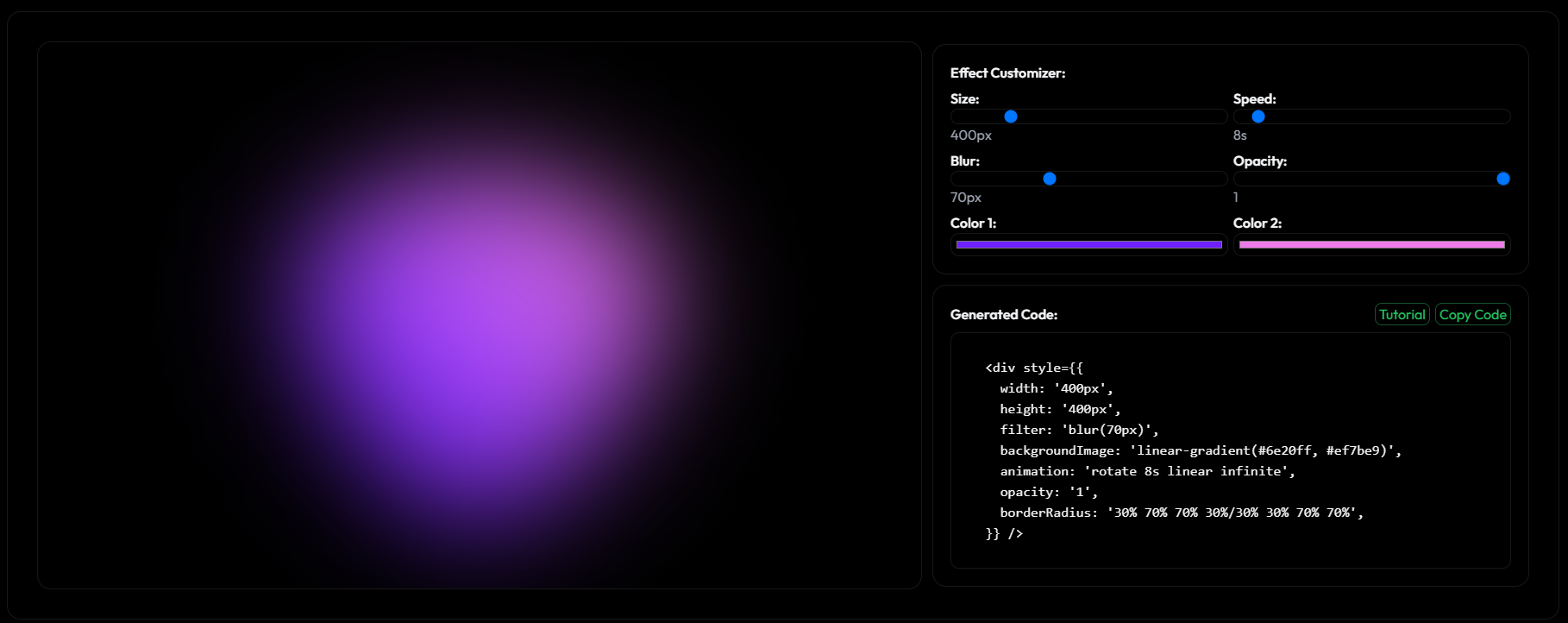Open the Tutorial link
1568x623 pixels.
coord(1402,315)
